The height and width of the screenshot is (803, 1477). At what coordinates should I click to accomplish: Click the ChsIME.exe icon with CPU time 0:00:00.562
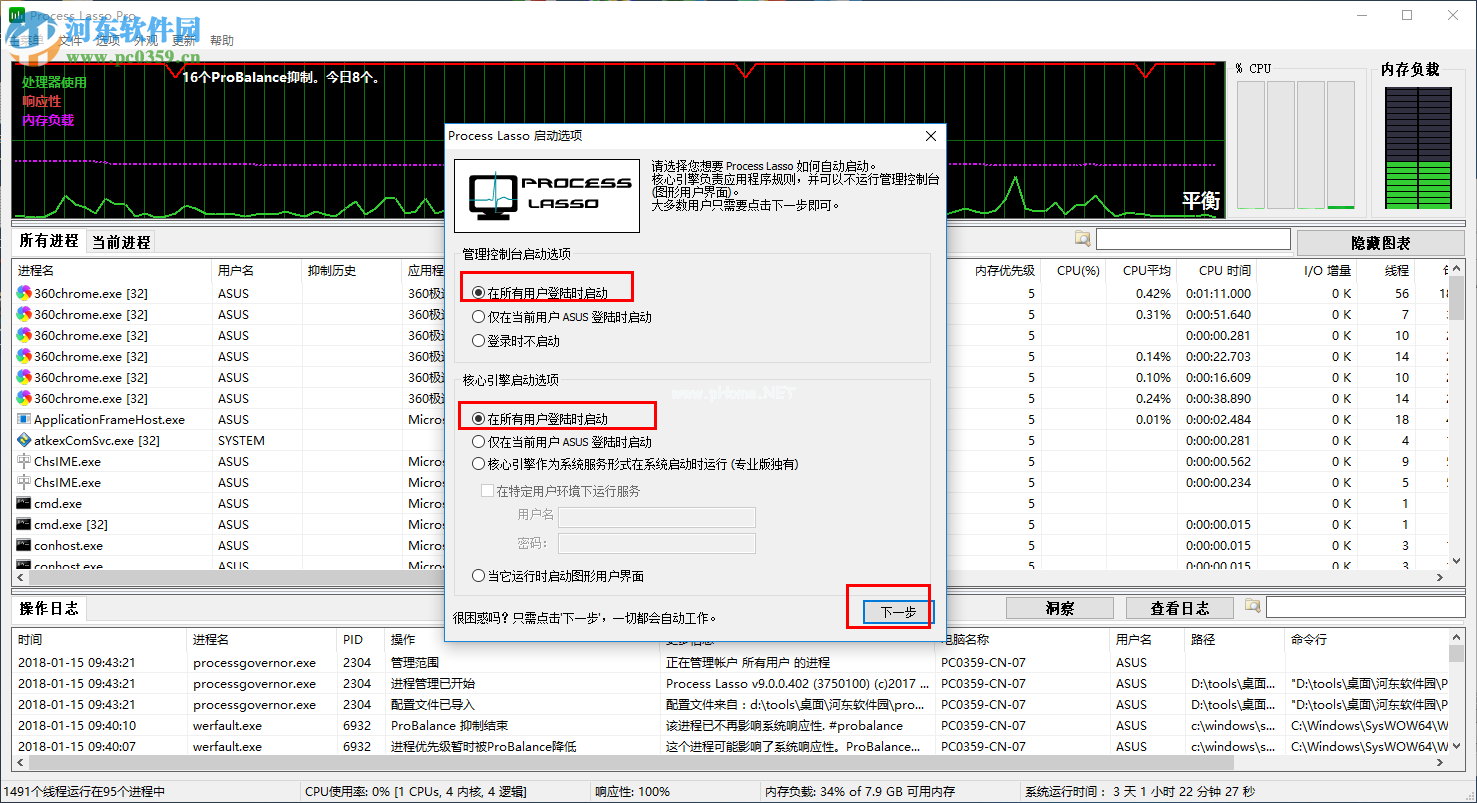pos(24,461)
